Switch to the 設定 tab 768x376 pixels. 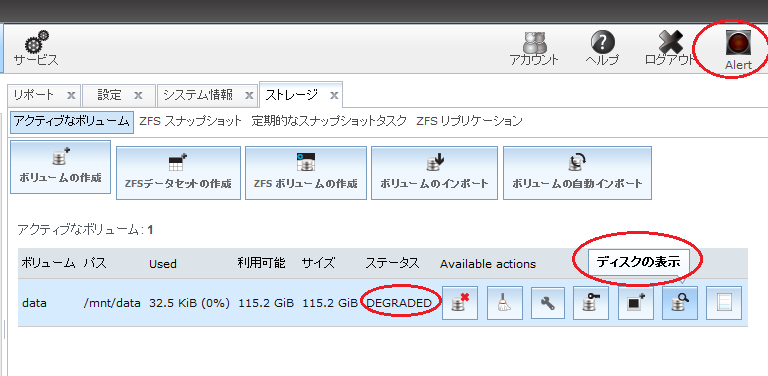tap(109, 94)
